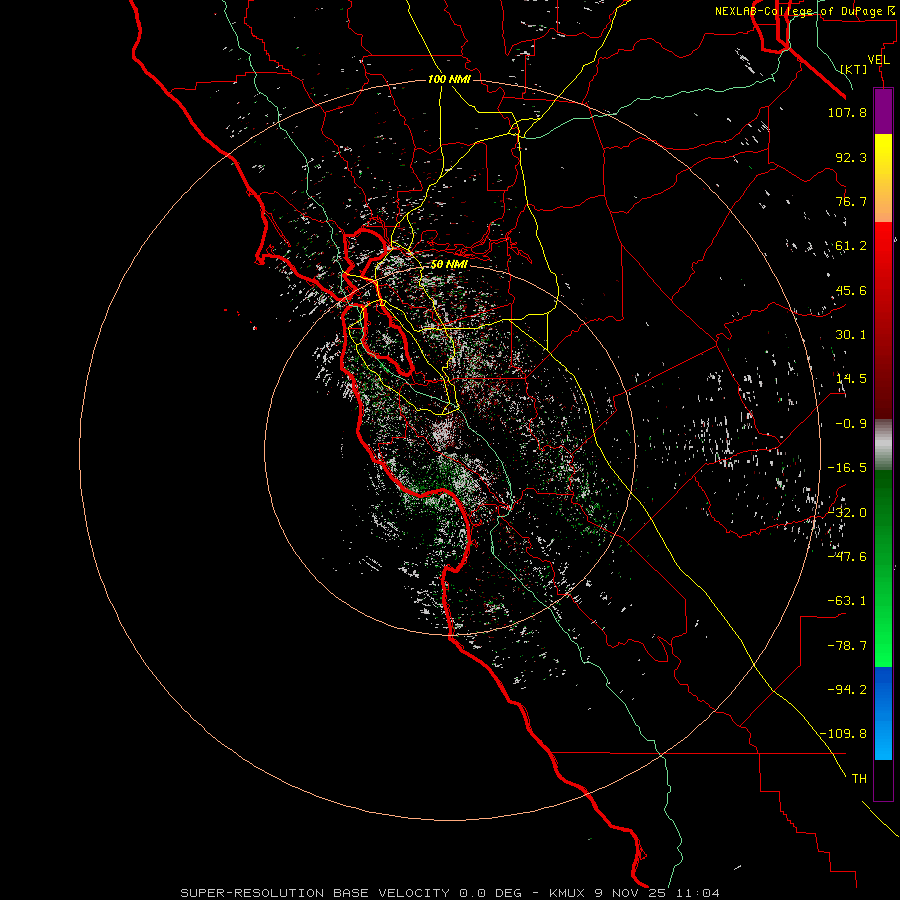
Task: Click the TH threshold label
Action: [859, 779]
